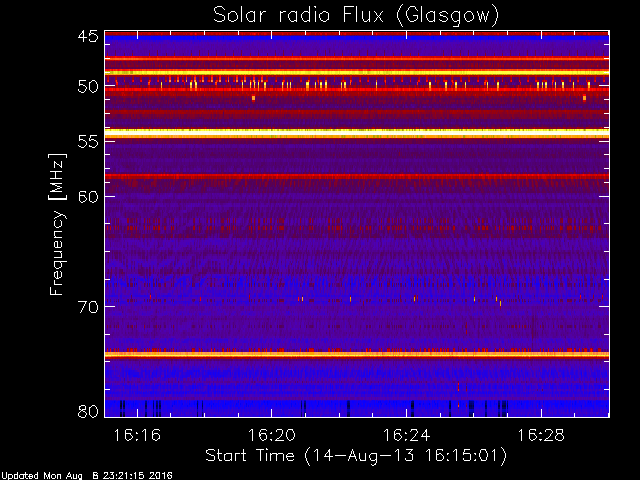Click the bright blue strip near 80 MHz
The image size is (640, 480).
357,408
